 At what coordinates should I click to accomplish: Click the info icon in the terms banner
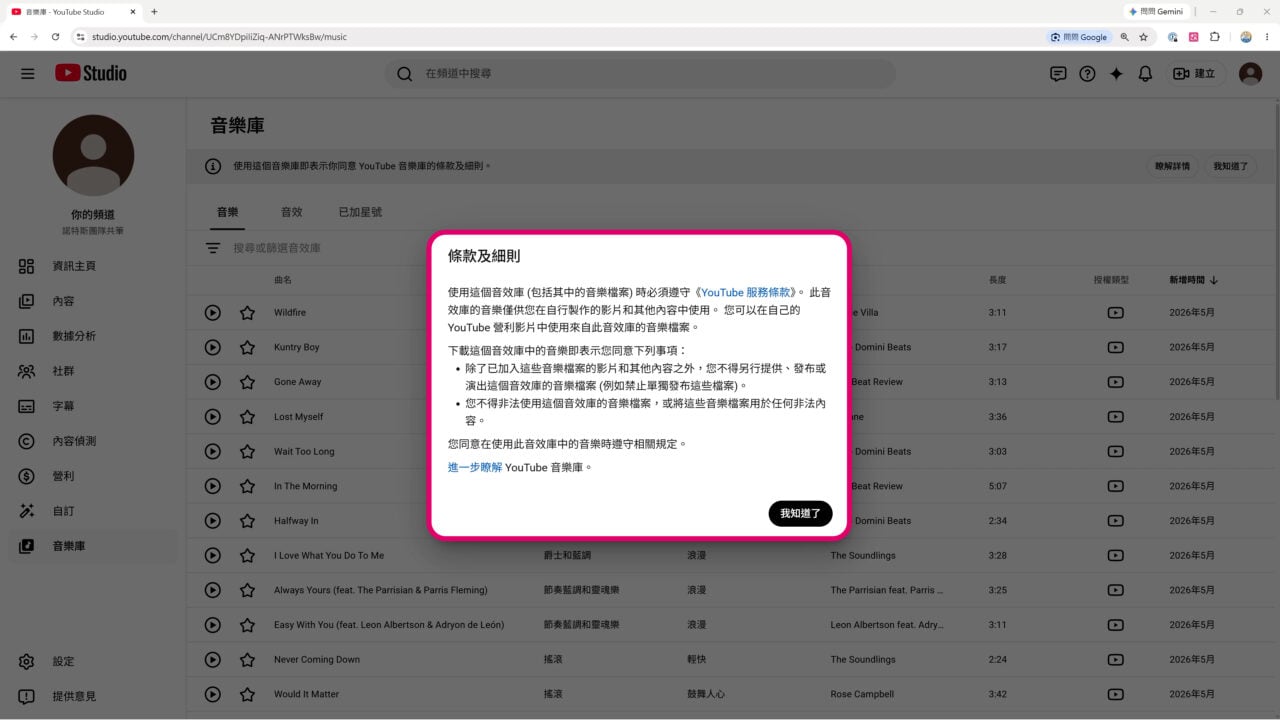pos(213,167)
